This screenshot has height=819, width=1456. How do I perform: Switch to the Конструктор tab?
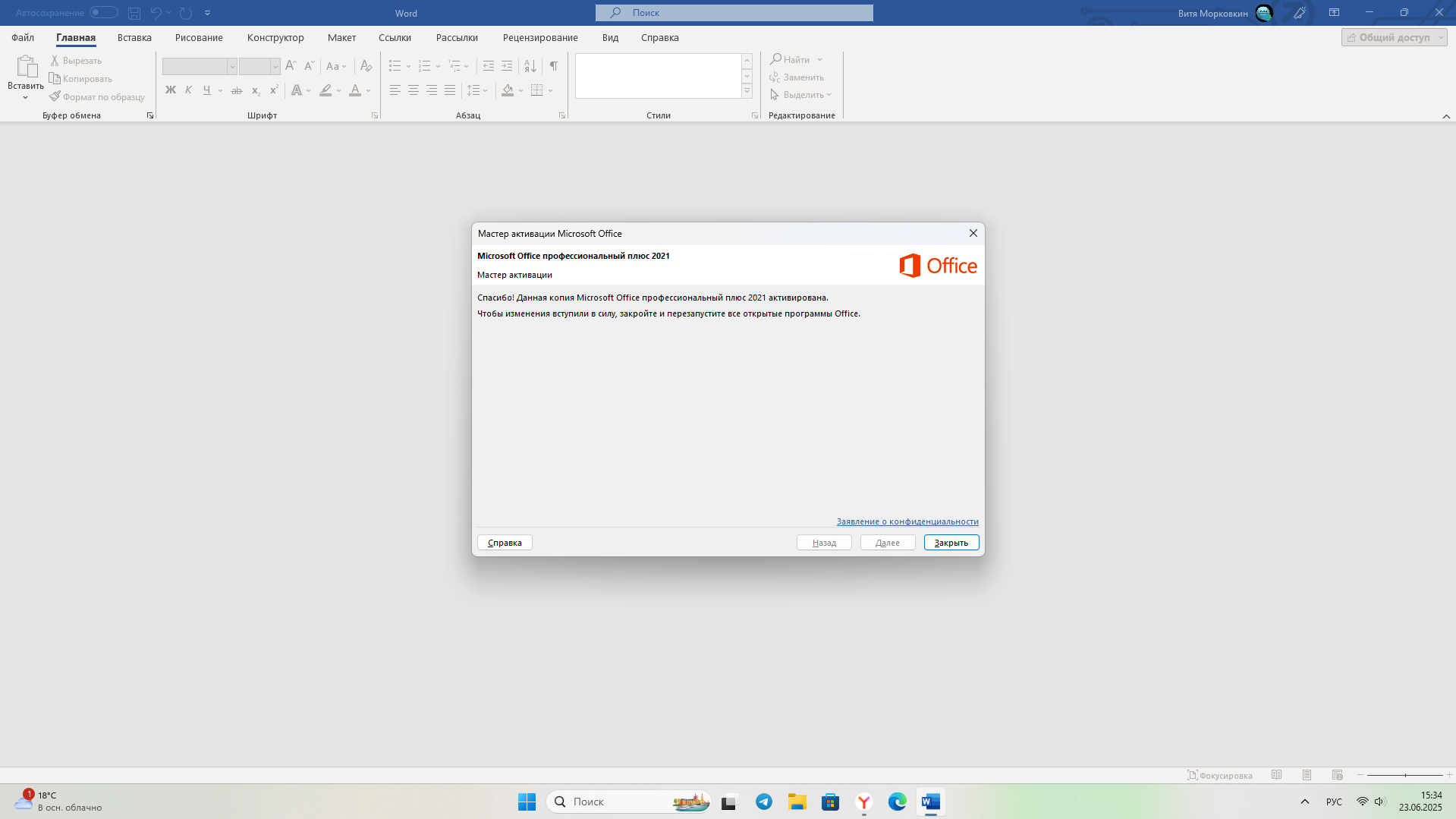[275, 37]
